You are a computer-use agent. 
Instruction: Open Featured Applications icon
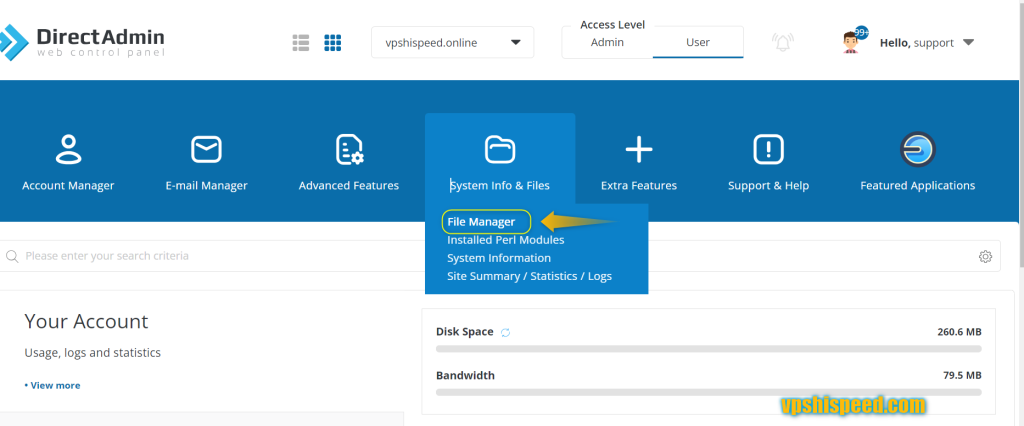point(918,150)
